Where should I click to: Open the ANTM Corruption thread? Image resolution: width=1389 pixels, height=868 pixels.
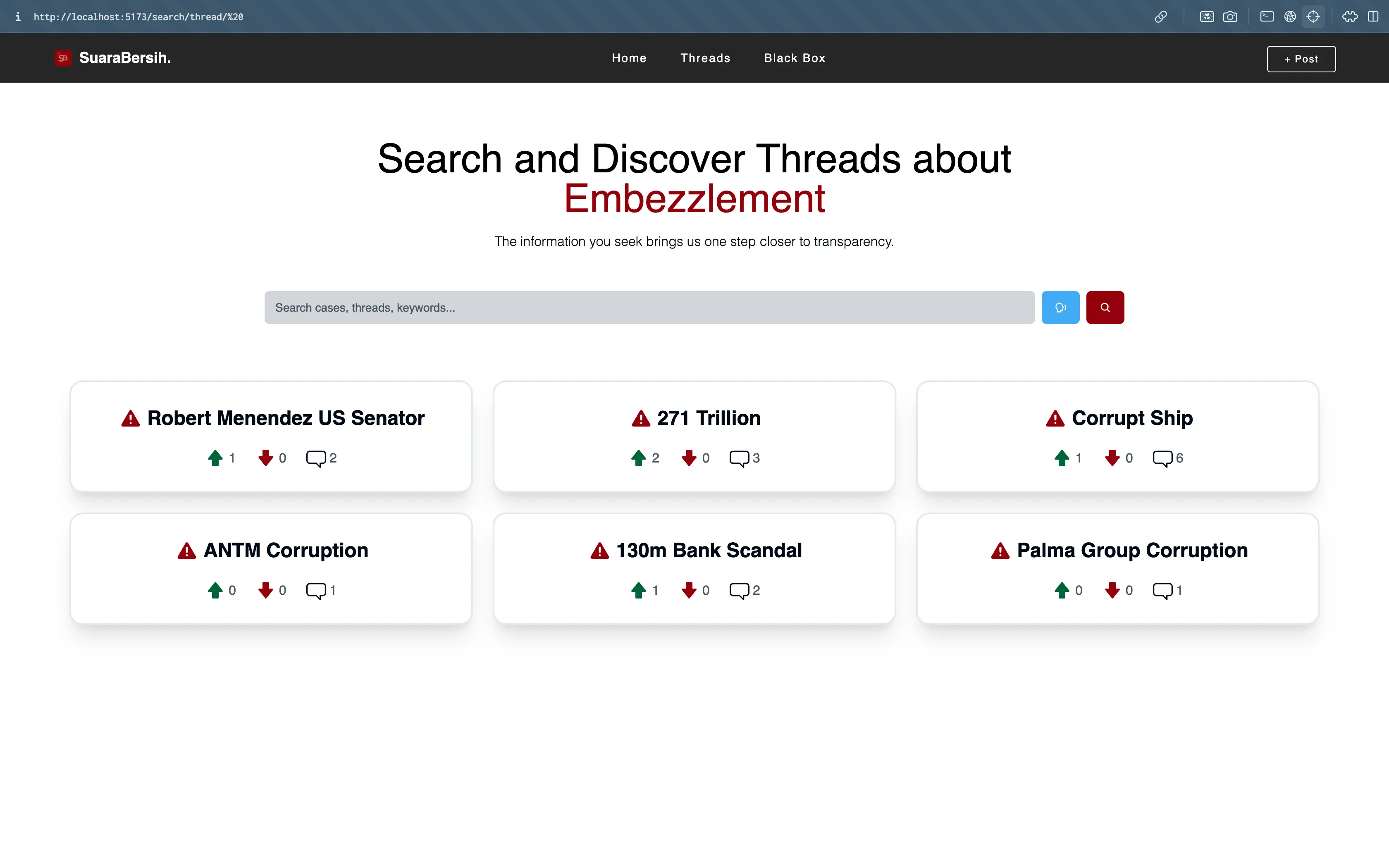[286, 550]
